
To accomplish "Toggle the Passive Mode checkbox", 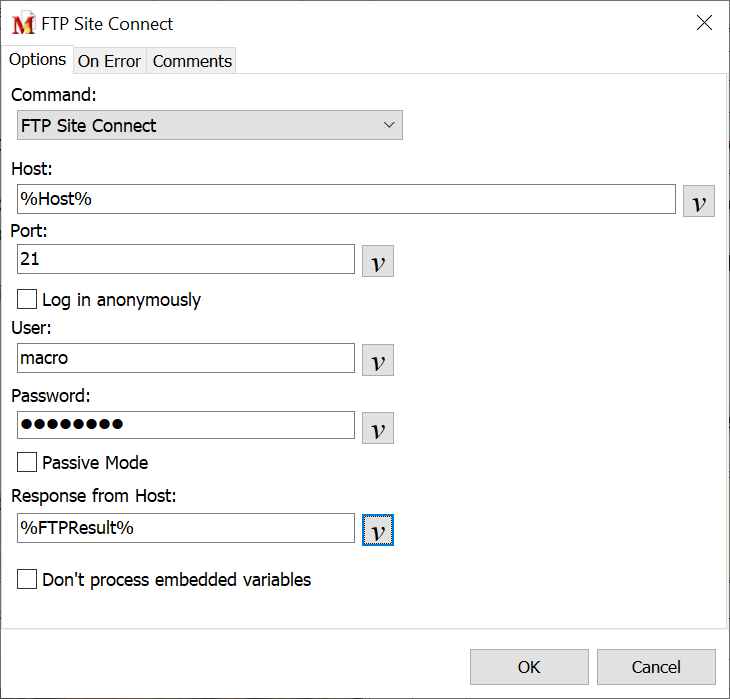I will tap(28, 462).
